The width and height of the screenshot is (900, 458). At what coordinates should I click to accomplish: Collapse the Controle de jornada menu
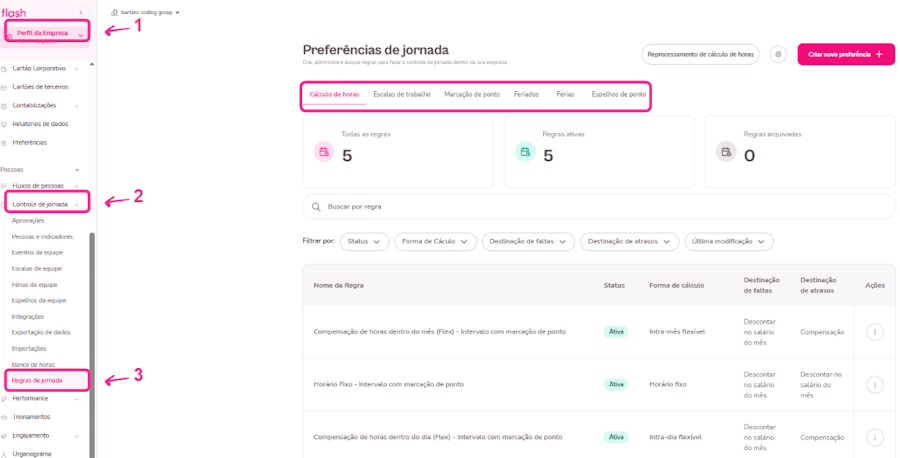pos(77,204)
